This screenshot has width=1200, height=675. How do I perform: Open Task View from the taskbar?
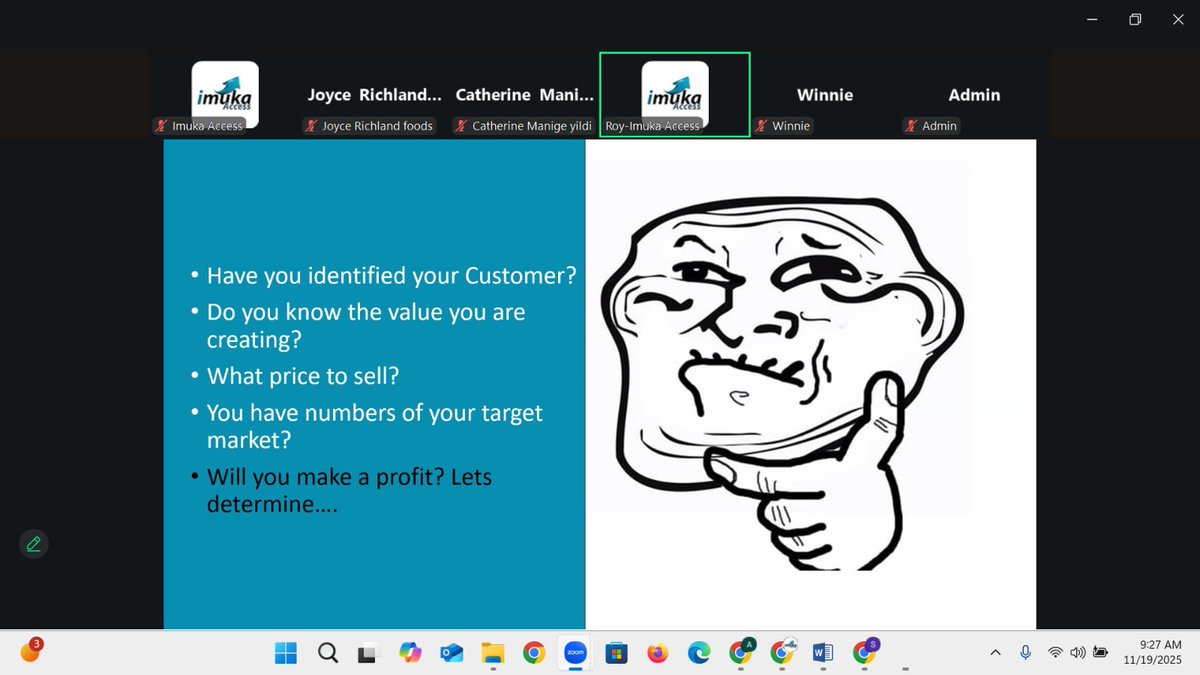point(368,653)
